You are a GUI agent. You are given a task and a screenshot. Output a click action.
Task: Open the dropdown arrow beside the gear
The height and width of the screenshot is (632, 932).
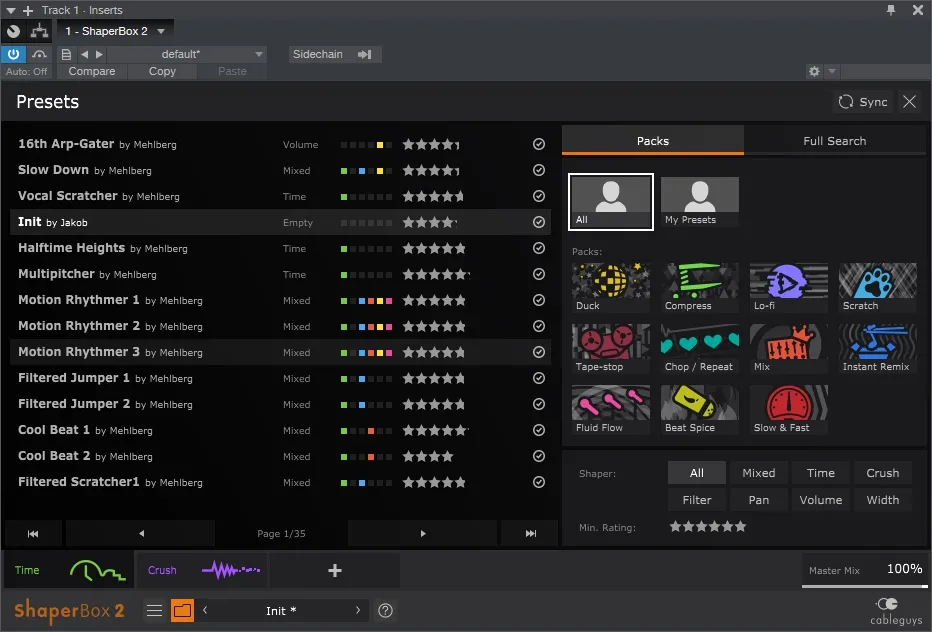[832, 71]
